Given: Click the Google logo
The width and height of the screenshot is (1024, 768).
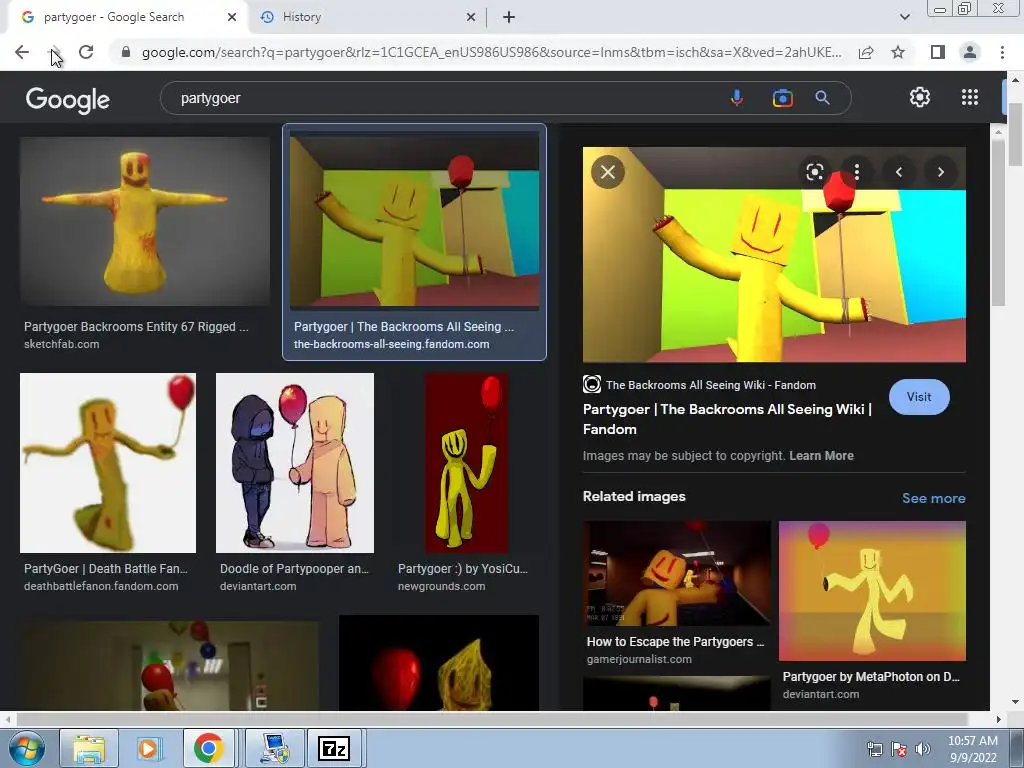Looking at the screenshot, I should (67, 99).
